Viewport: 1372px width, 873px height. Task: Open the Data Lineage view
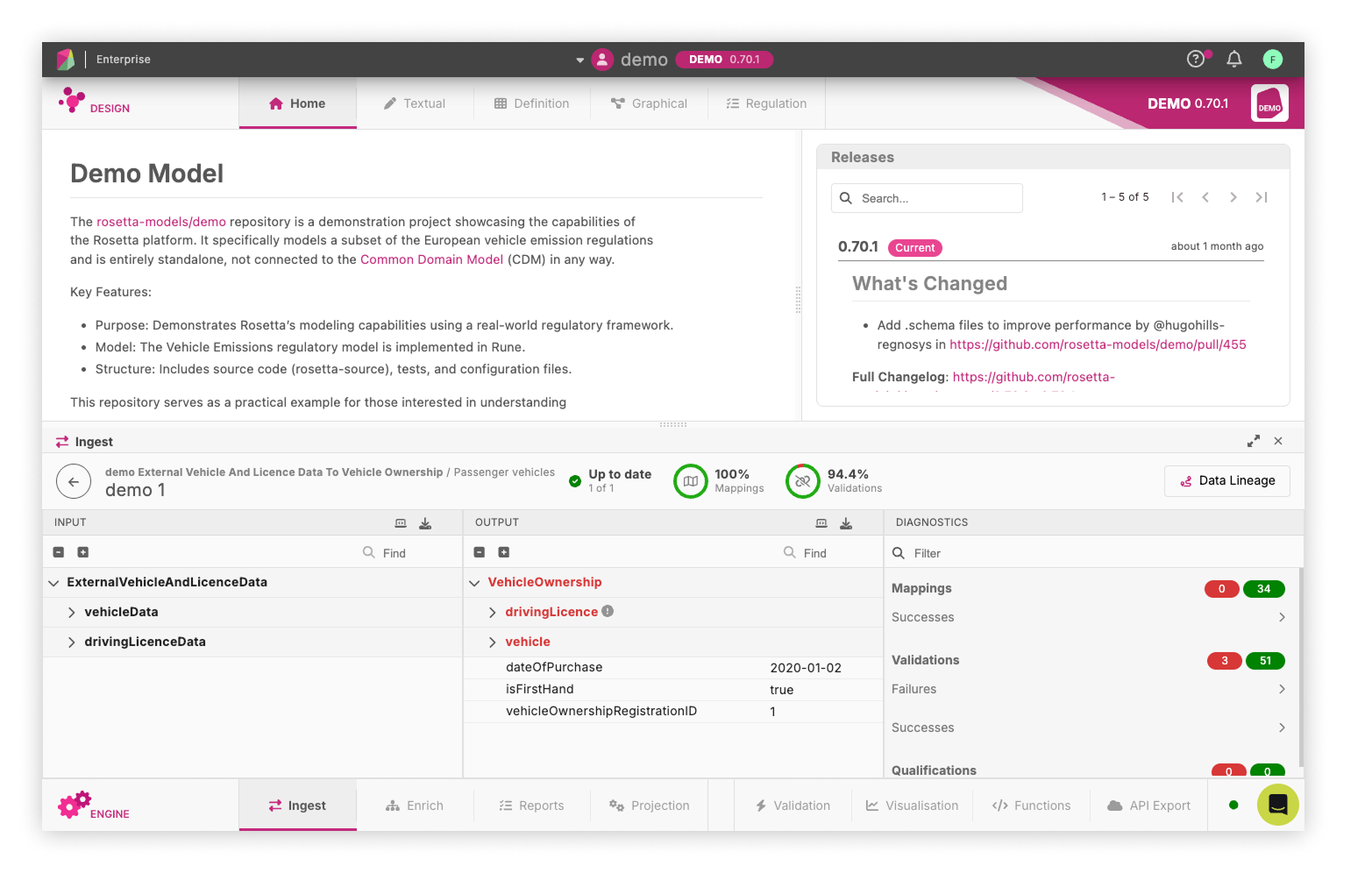click(x=1226, y=480)
